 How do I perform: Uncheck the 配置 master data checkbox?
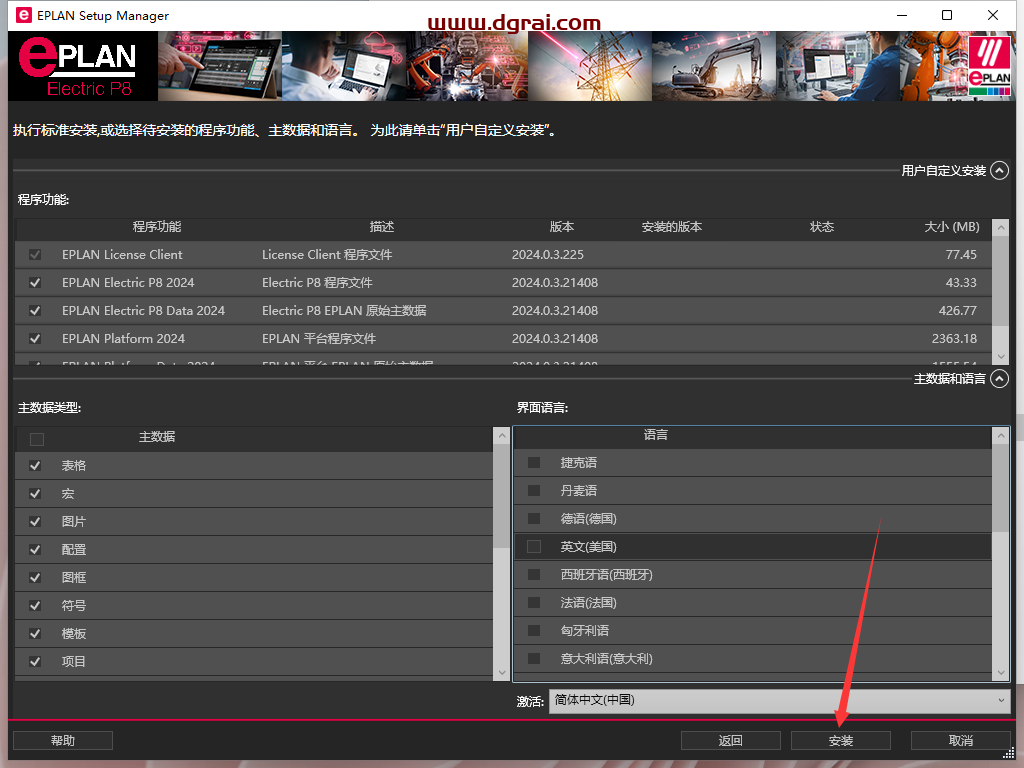(x=35, y=550)
